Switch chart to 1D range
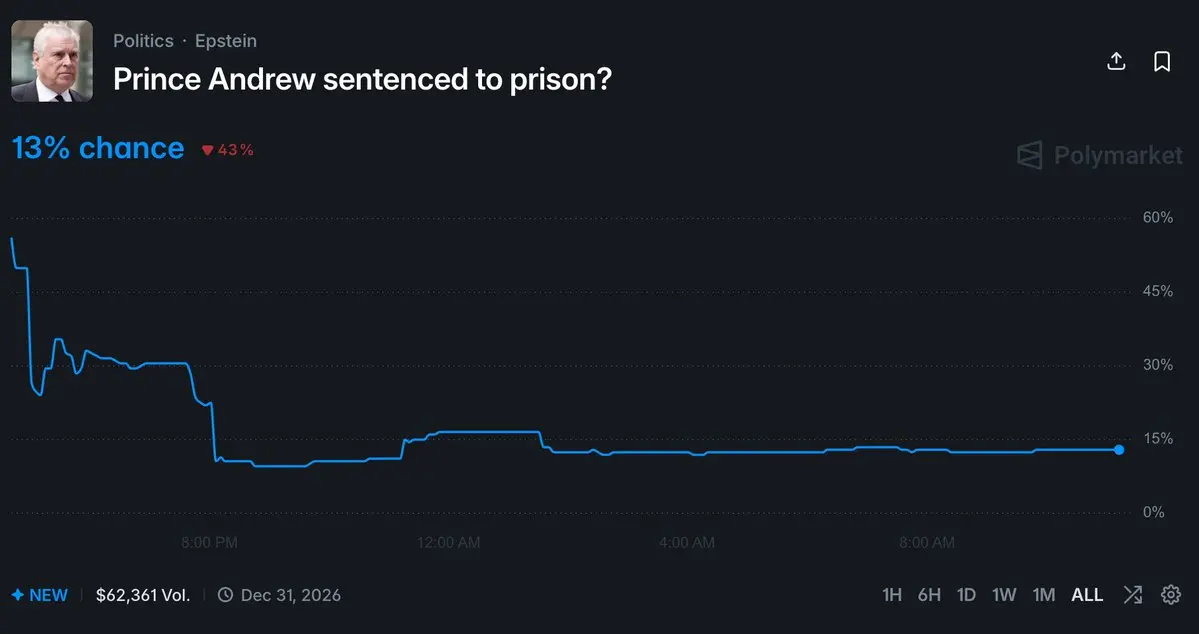Screen dimensions: 1199x634 click(967, 595)
